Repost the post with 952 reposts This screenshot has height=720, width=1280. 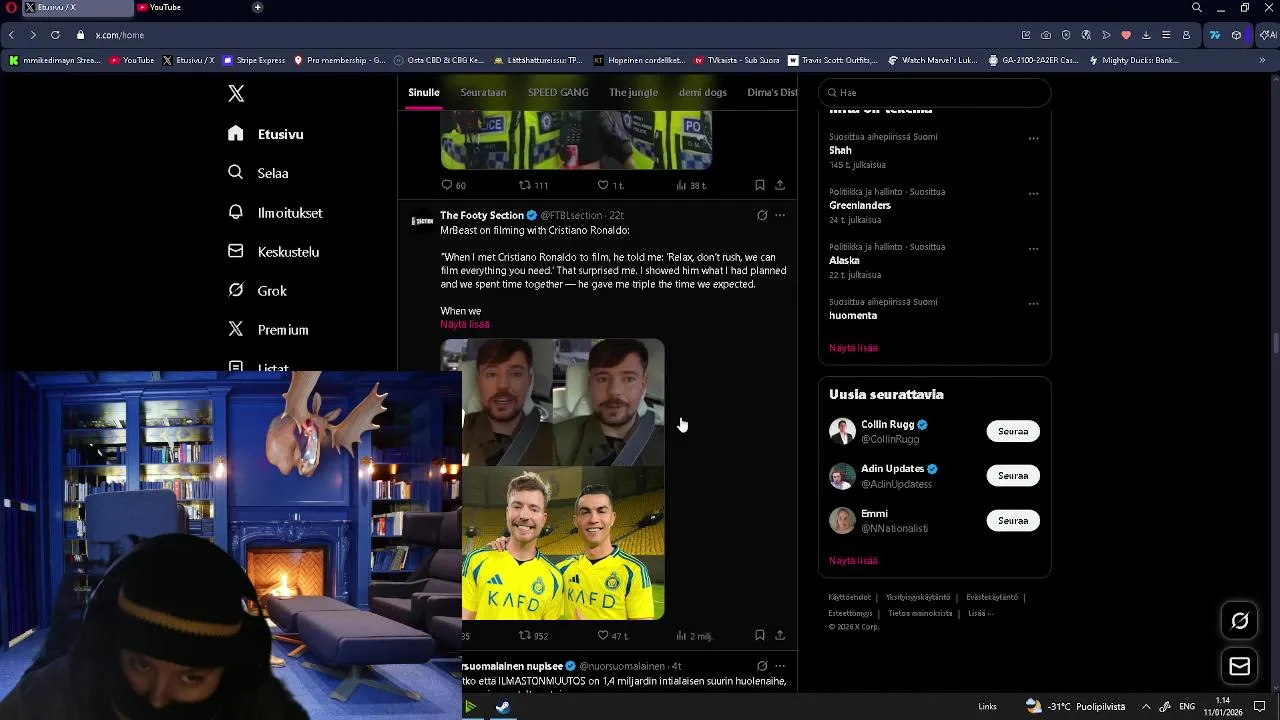[x=533, y=635]
